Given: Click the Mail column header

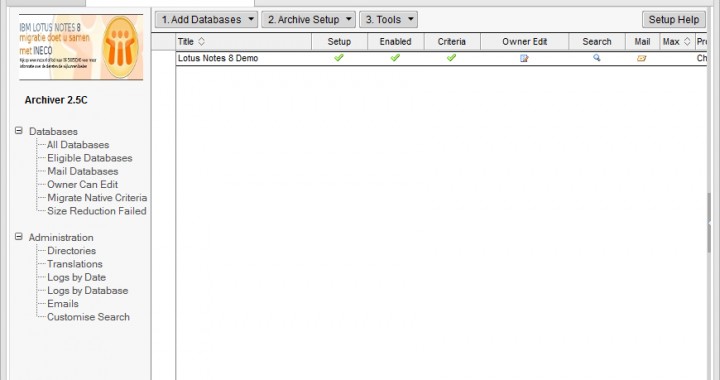Looking at the screenshot, I should (642, 42).
